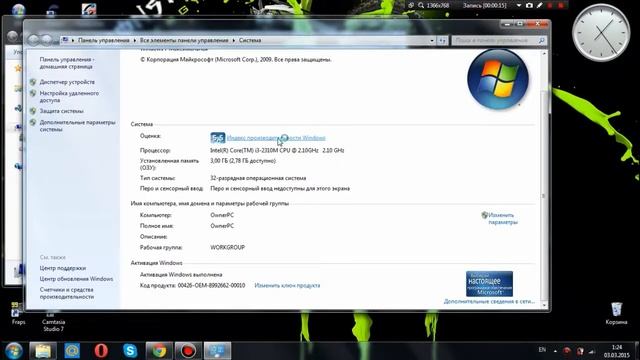This screenshot has height=360, width=640.
Task: Show hidden system tray icons arrow
Action: 555,351
